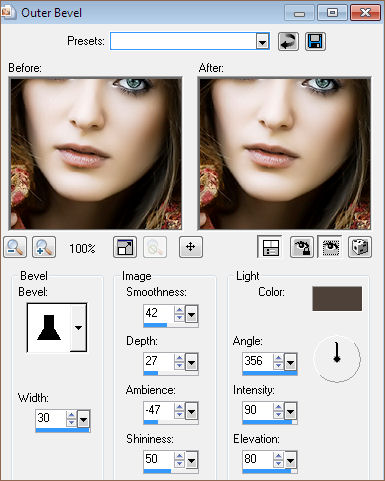Save preset with the floppy disk icon
Viewport: 385px width, 481px height.
click(315, 41)
